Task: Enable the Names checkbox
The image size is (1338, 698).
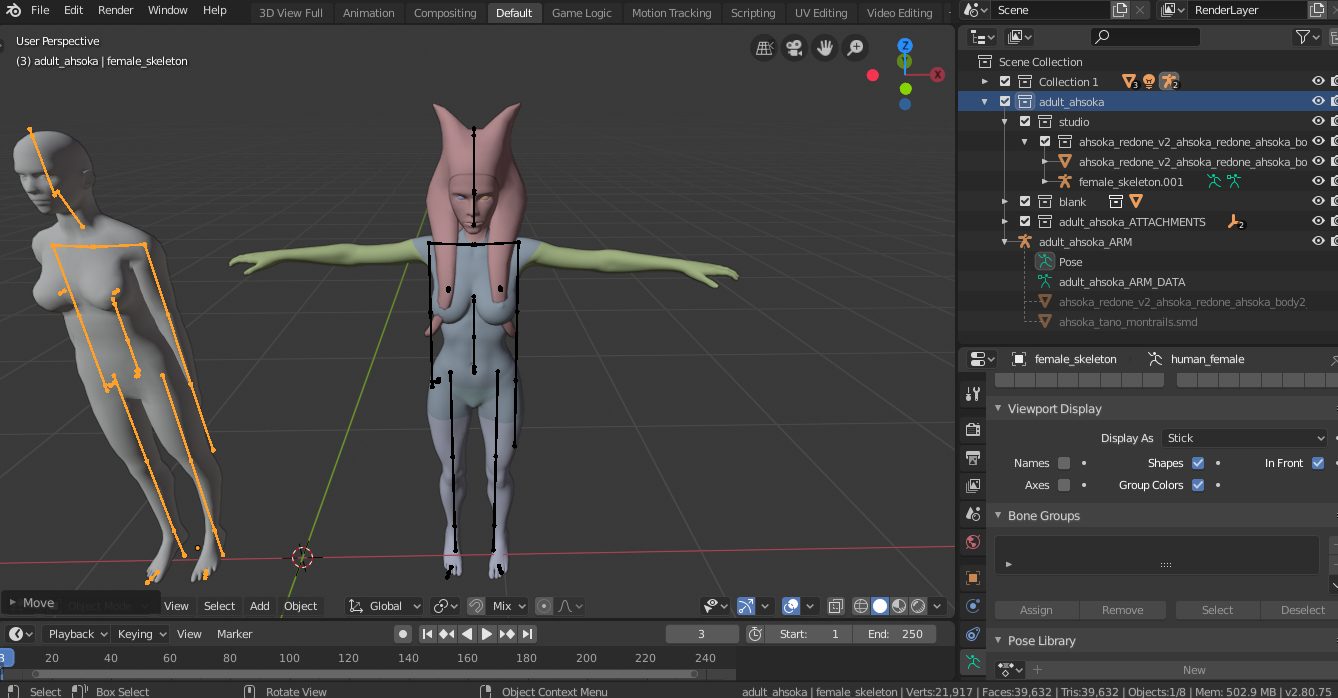Action: point(1064,463)
